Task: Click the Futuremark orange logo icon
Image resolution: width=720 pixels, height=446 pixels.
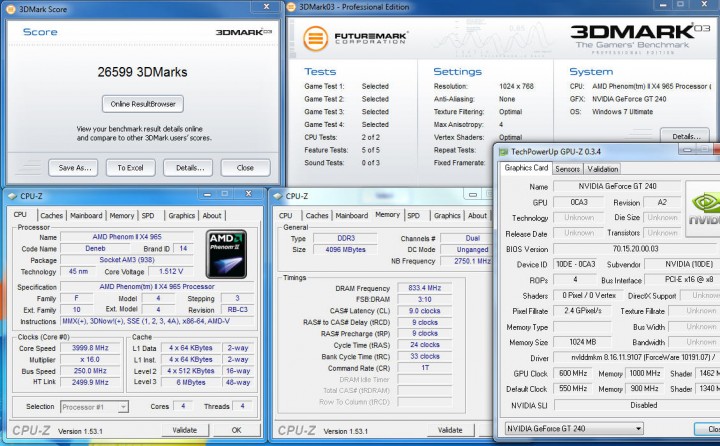Action: (x=315, y=39)
